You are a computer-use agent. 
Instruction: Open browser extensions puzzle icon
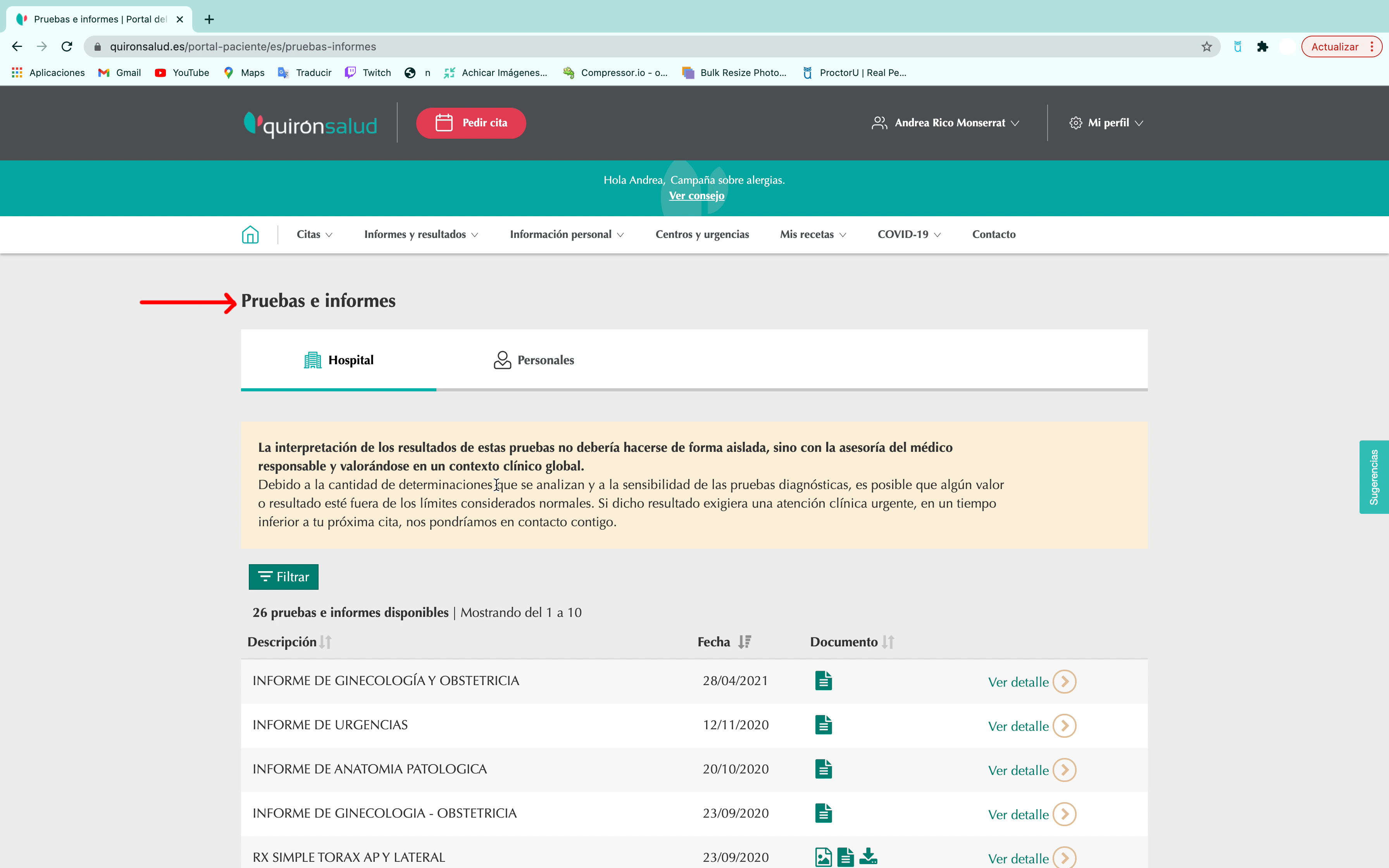click(x=1262, y=46)
